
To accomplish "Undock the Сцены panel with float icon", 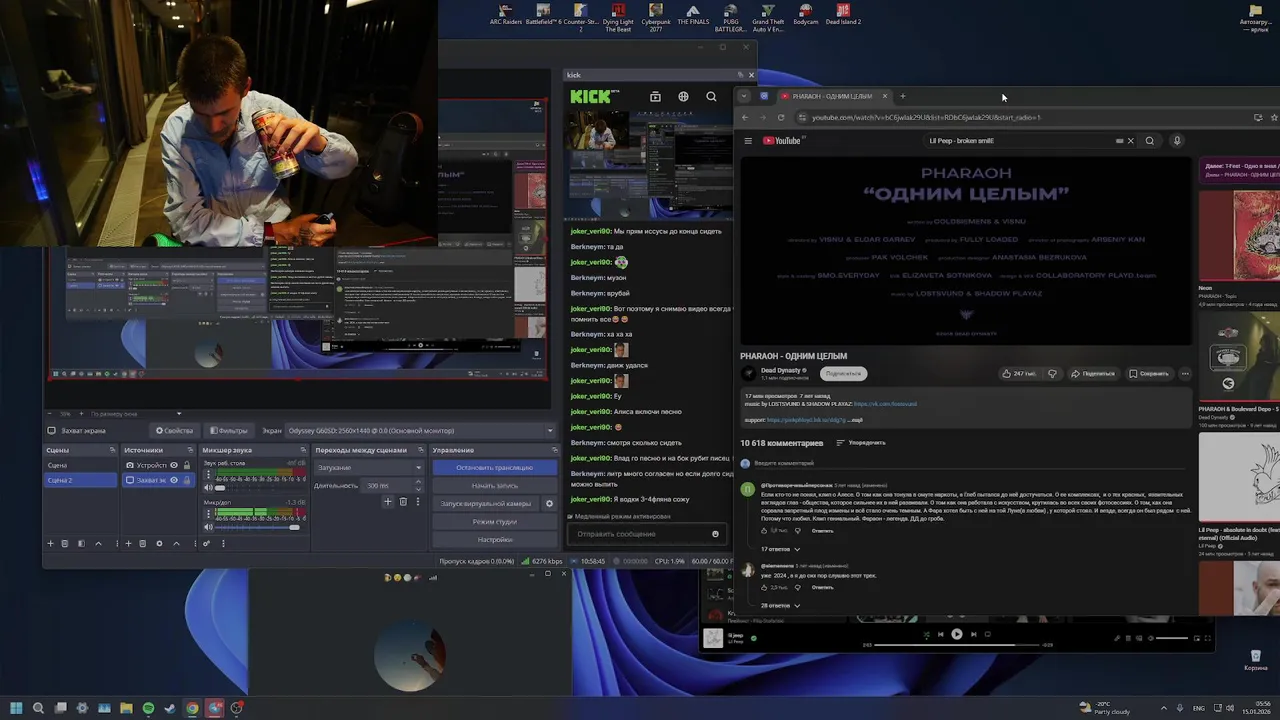I will [111, 450].
